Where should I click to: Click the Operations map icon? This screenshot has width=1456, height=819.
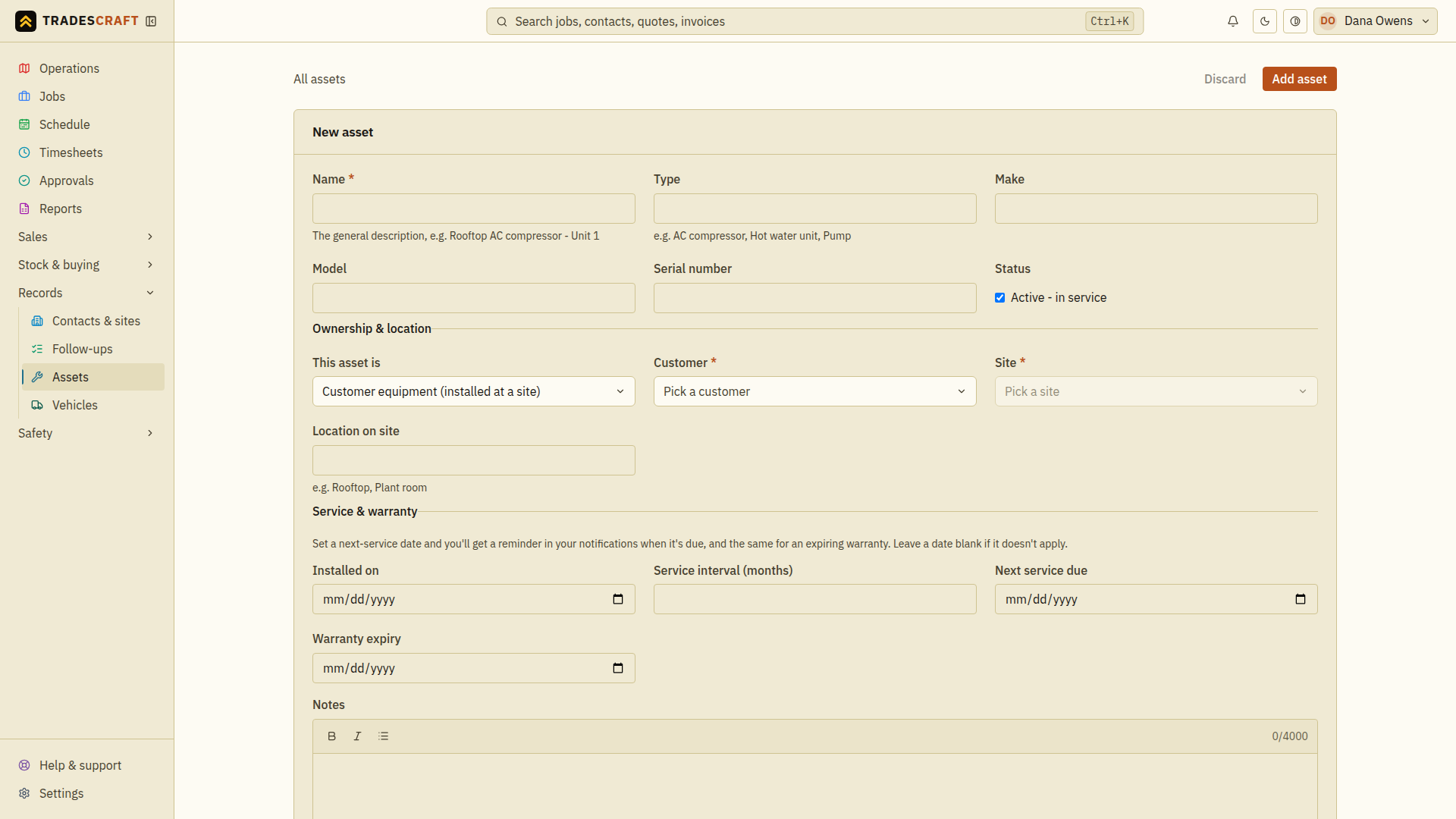[x=24, y=68]
